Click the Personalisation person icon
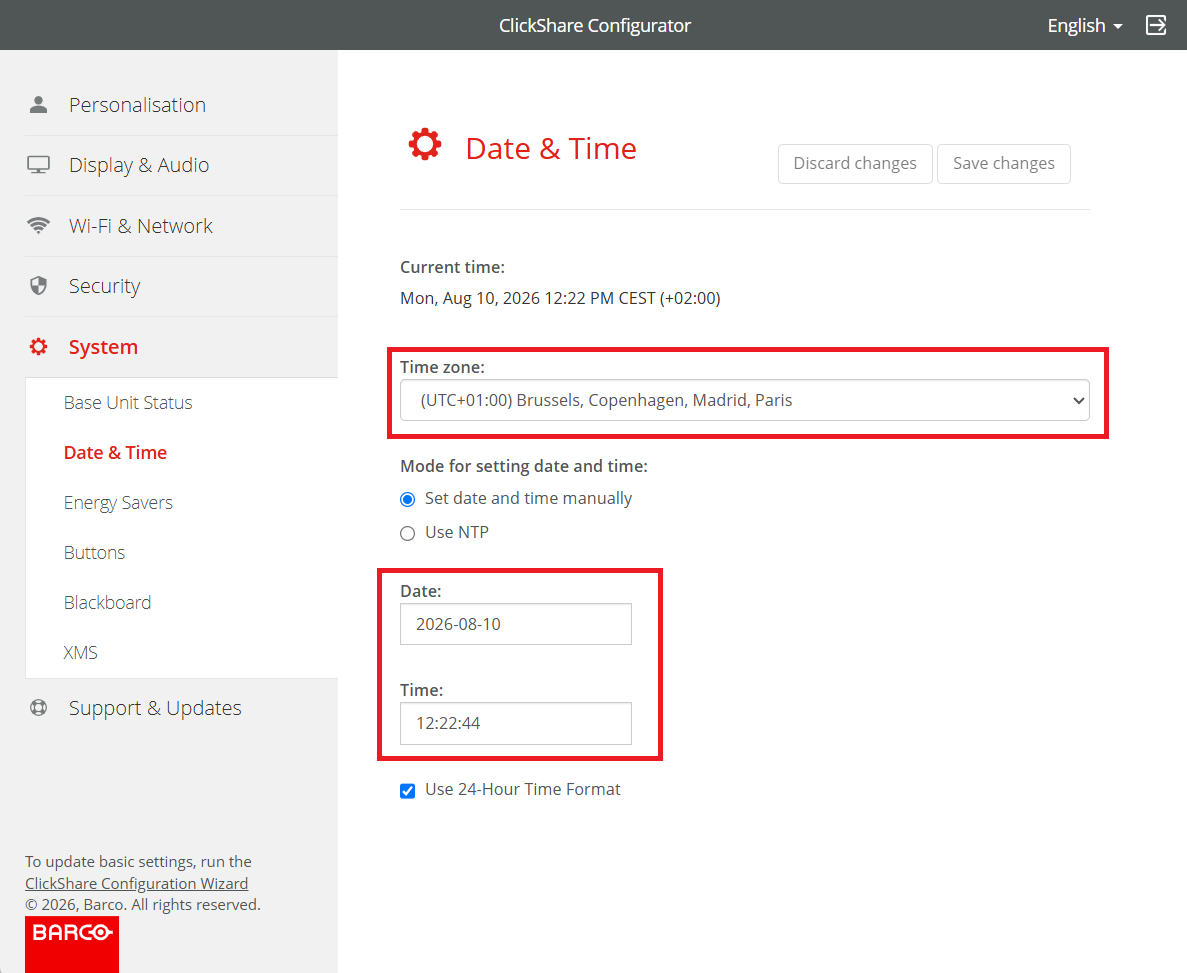Viewport: 1187px width, 973px height. tap(38, 104)
